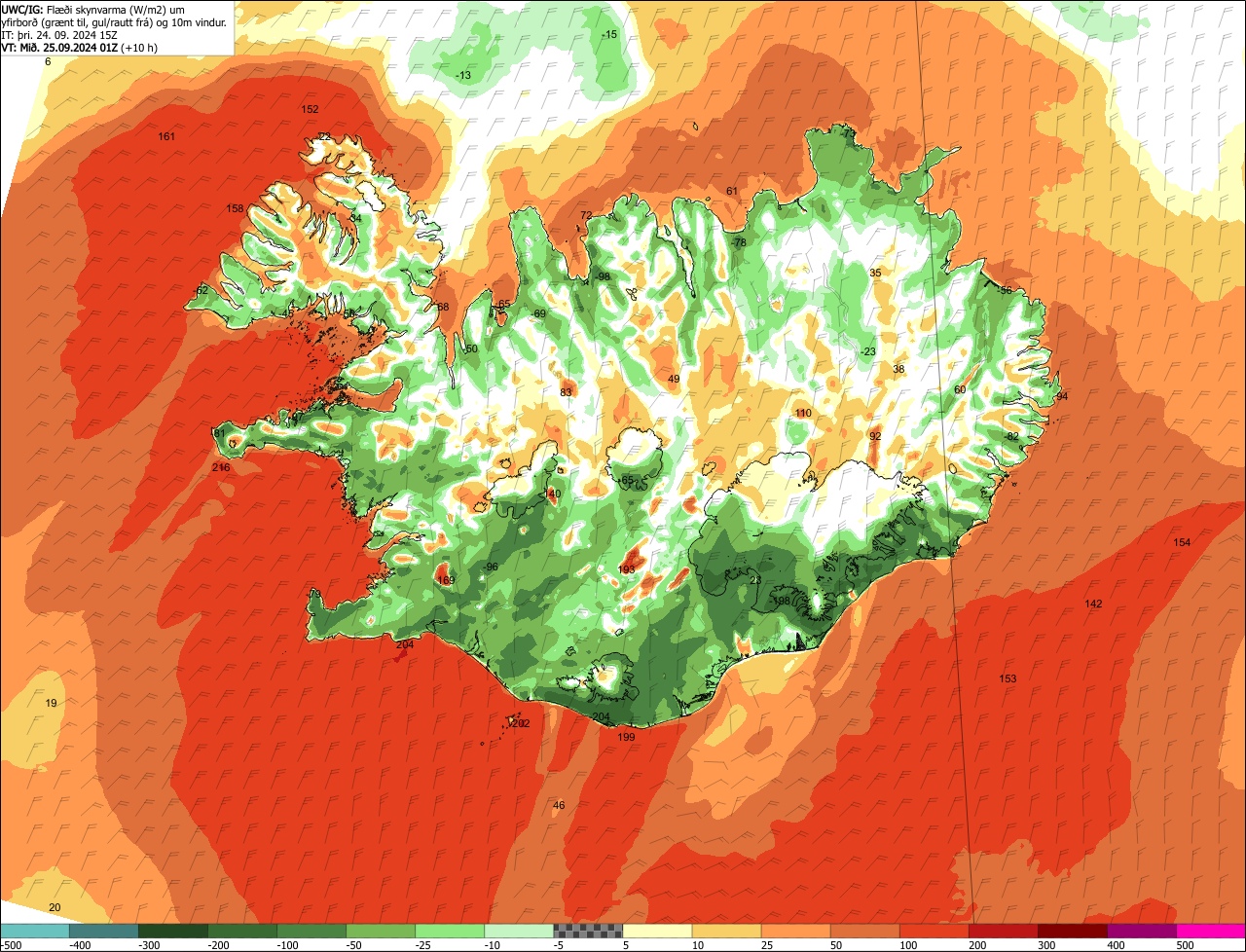Image resolution: width=1246 pixels, height=952 pixels.
Task: Click the map value 152 north of the Westfjords
Action: point(310,109)
